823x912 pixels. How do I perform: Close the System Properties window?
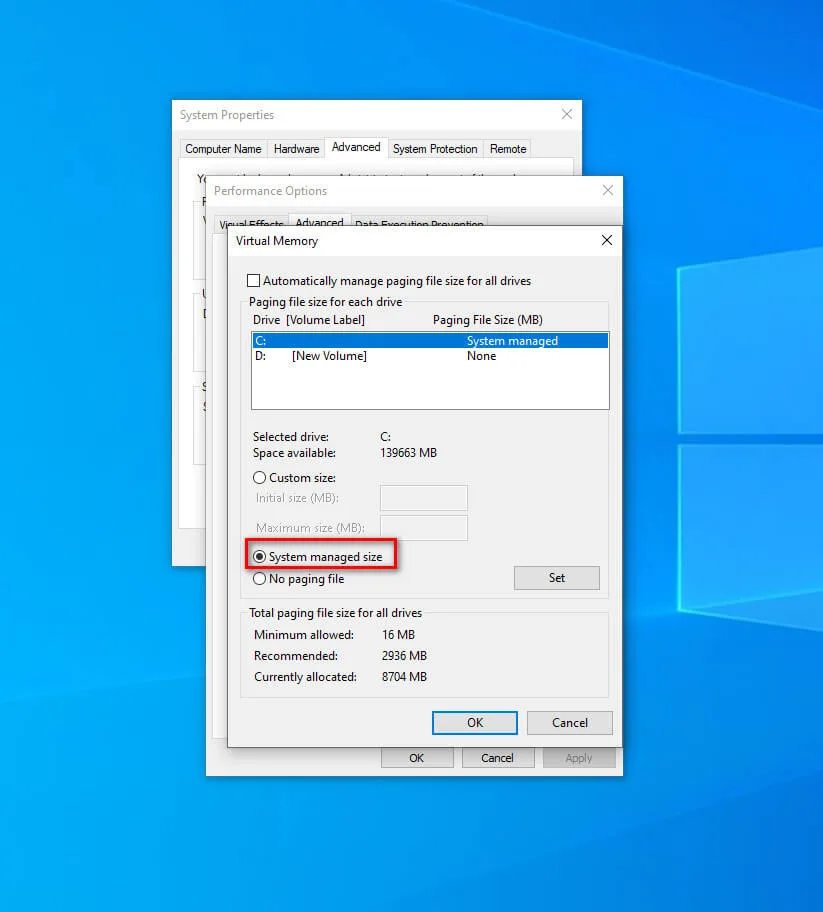[567, 114]
